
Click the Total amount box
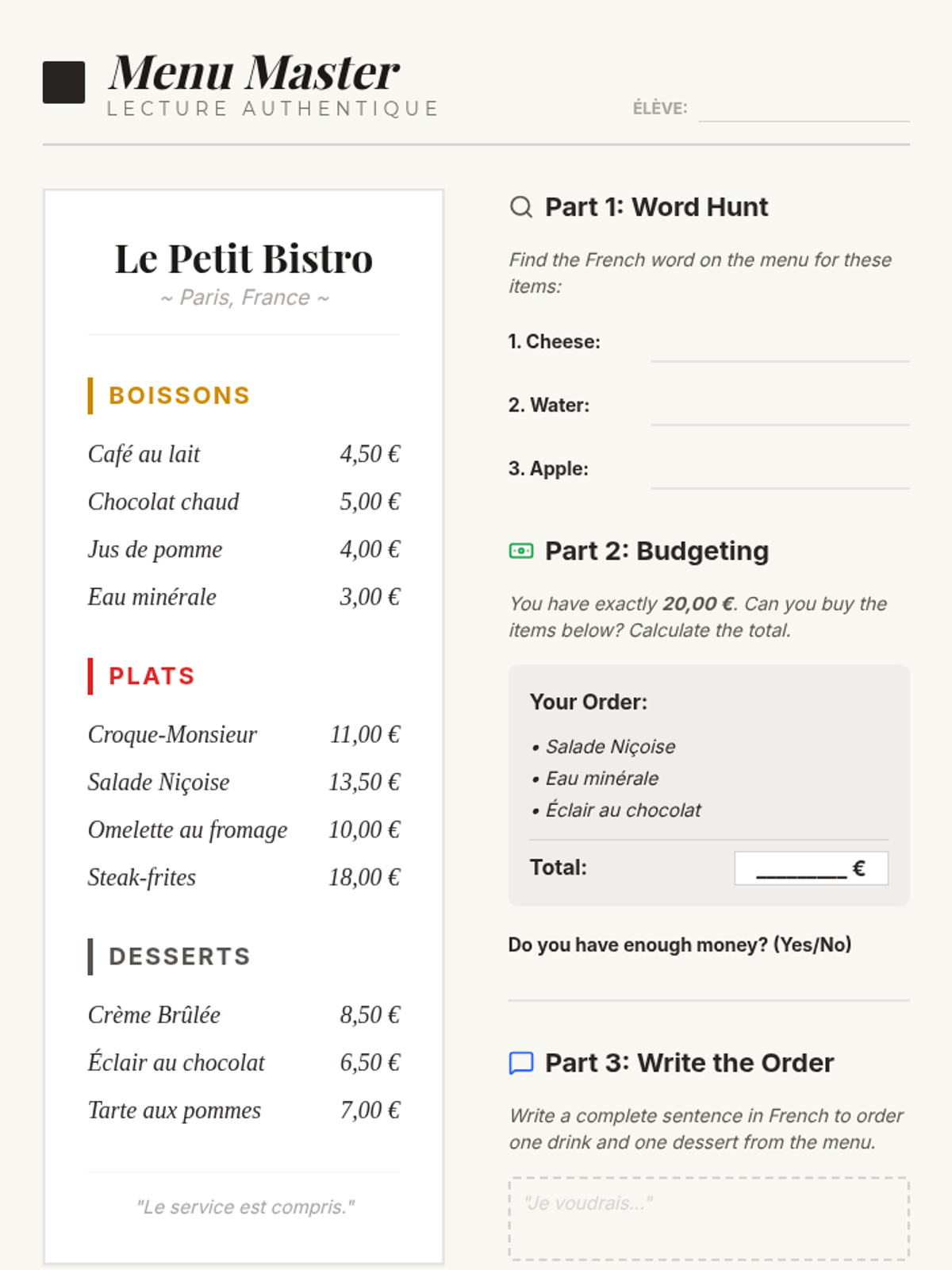tap(811, 868)
